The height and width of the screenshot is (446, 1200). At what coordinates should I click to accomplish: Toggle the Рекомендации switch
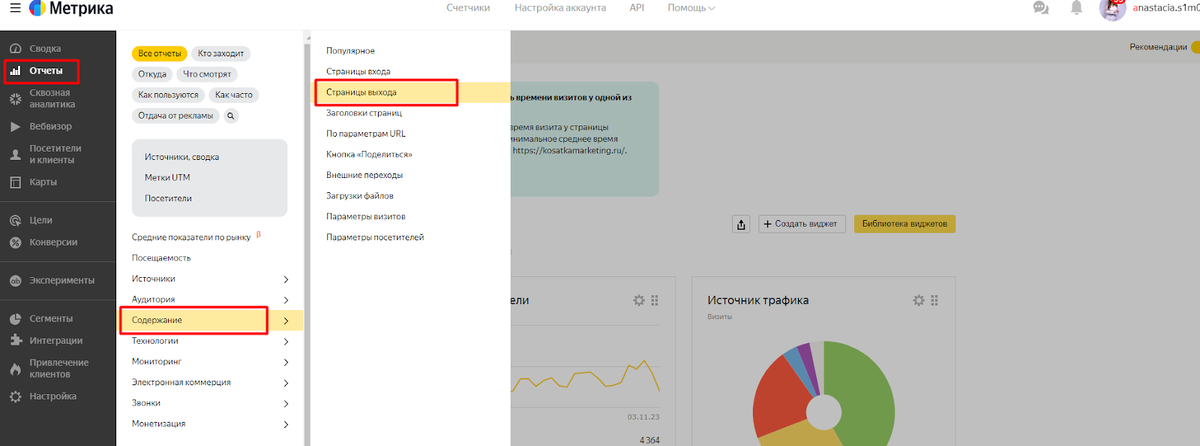(1194, 47)
